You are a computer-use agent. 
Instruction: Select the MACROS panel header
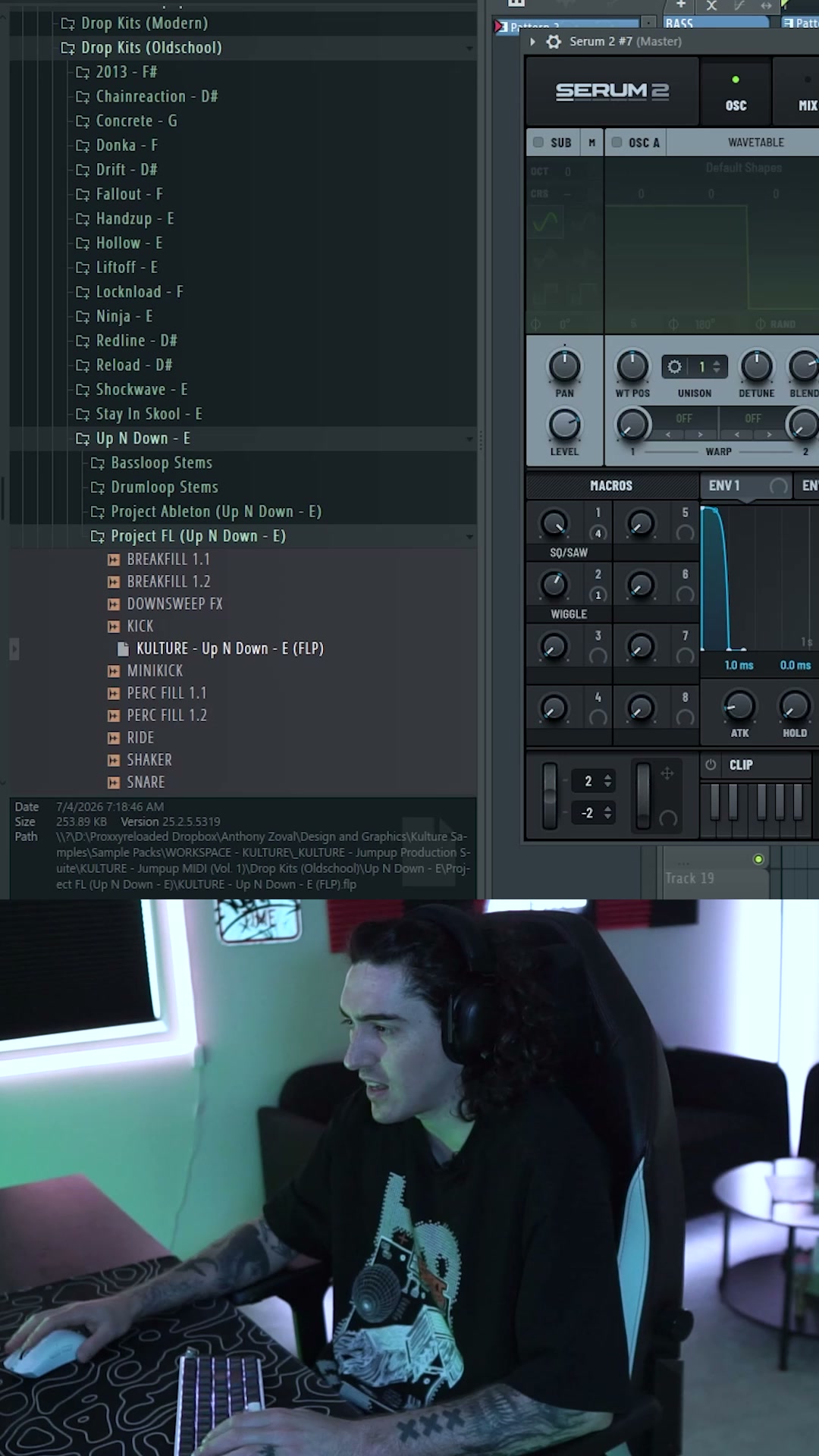[611, 486]
